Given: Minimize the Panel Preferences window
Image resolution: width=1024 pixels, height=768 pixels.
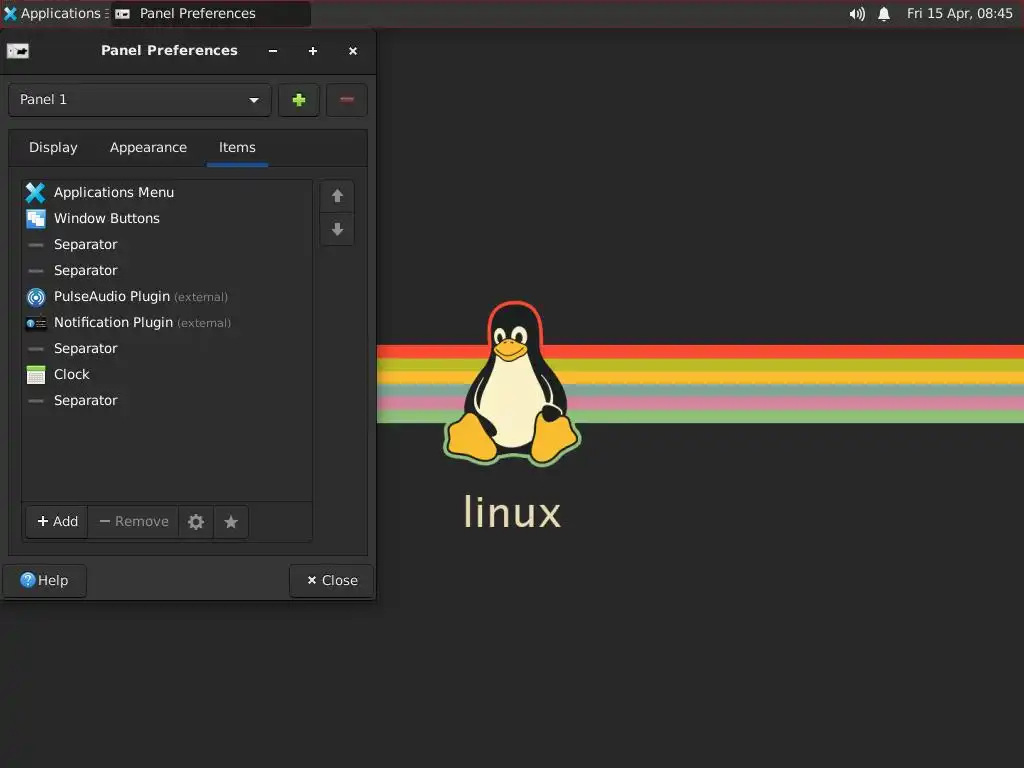Looking at the screenshot, I should pos(273,51).
